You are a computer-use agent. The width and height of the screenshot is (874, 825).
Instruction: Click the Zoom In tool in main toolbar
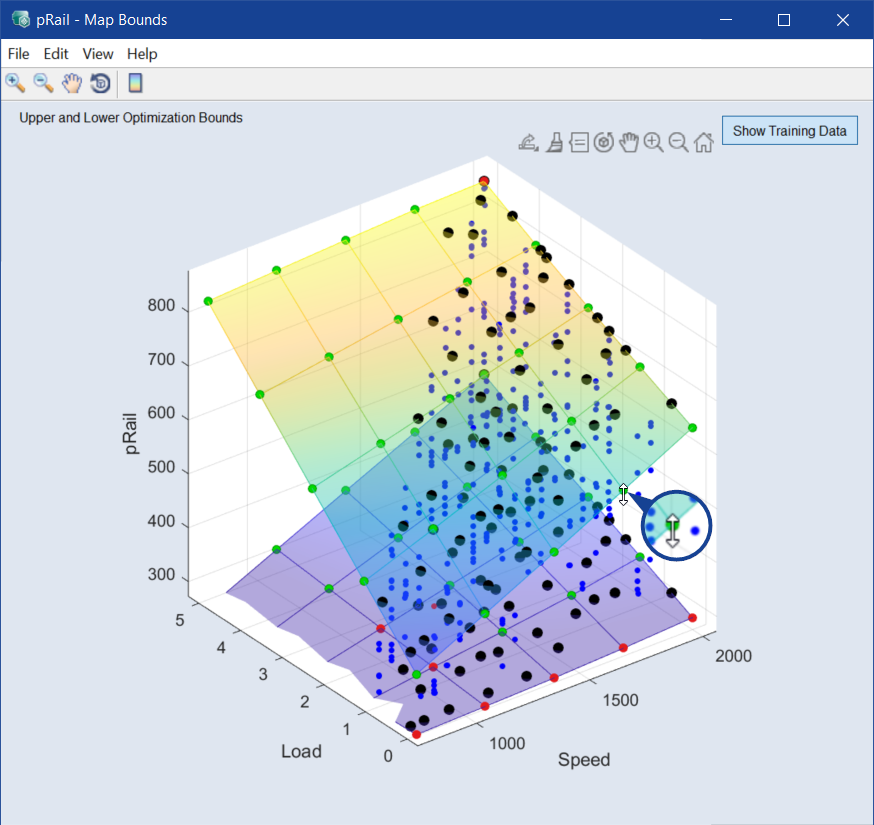coord(15,83)
